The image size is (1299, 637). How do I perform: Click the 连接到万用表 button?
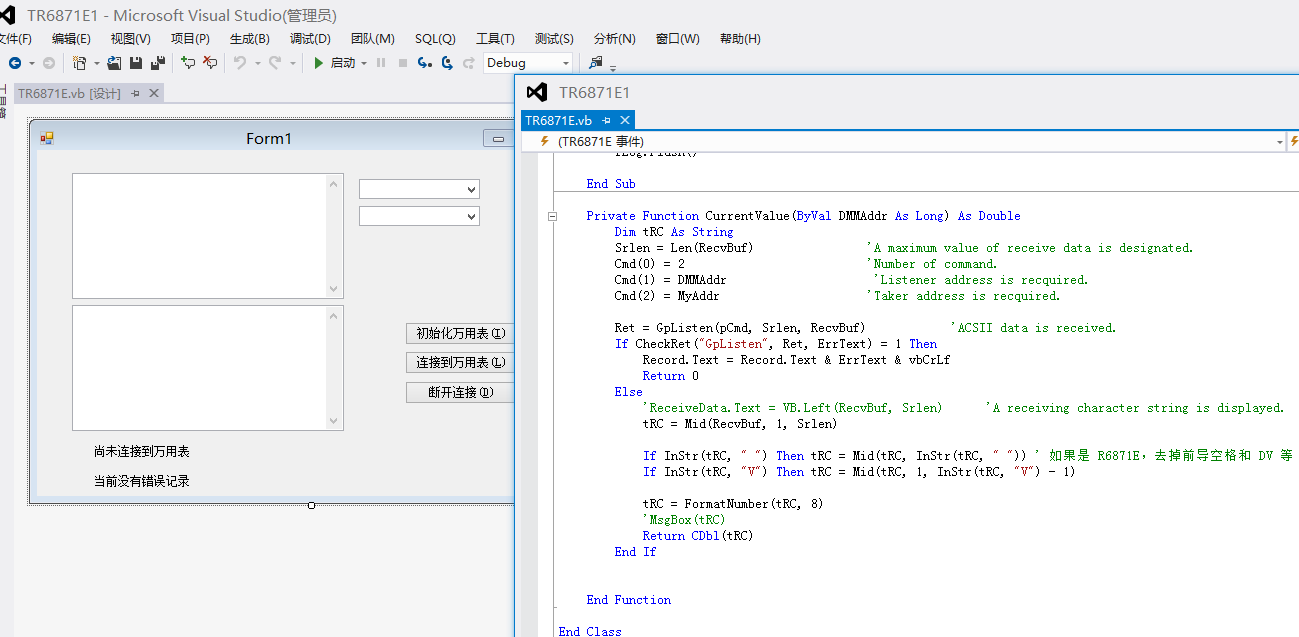(461, 362)
